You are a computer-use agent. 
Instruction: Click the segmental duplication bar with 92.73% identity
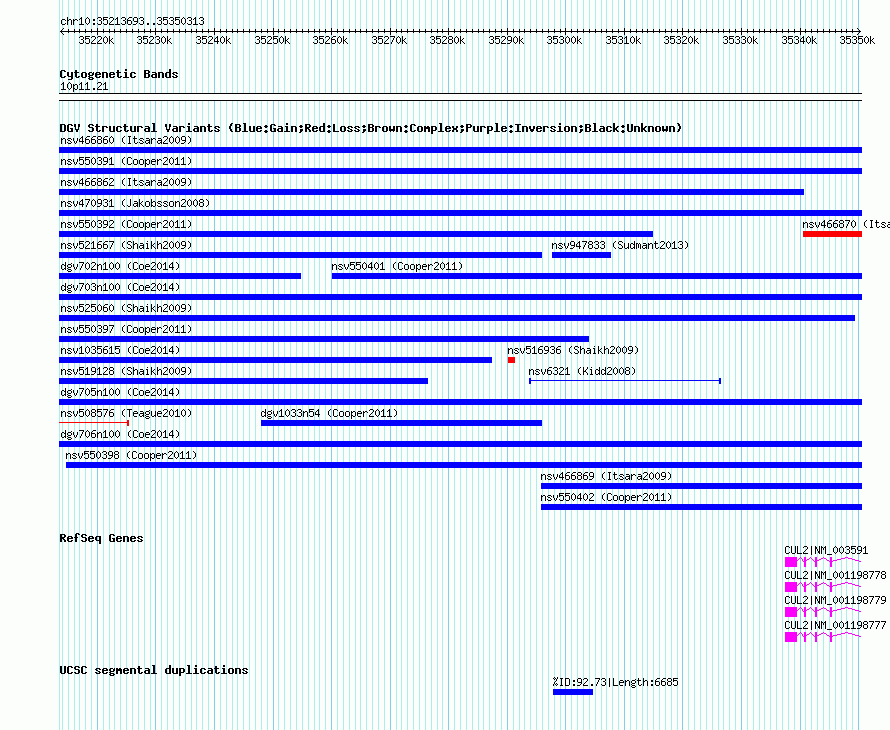(573, 692)
